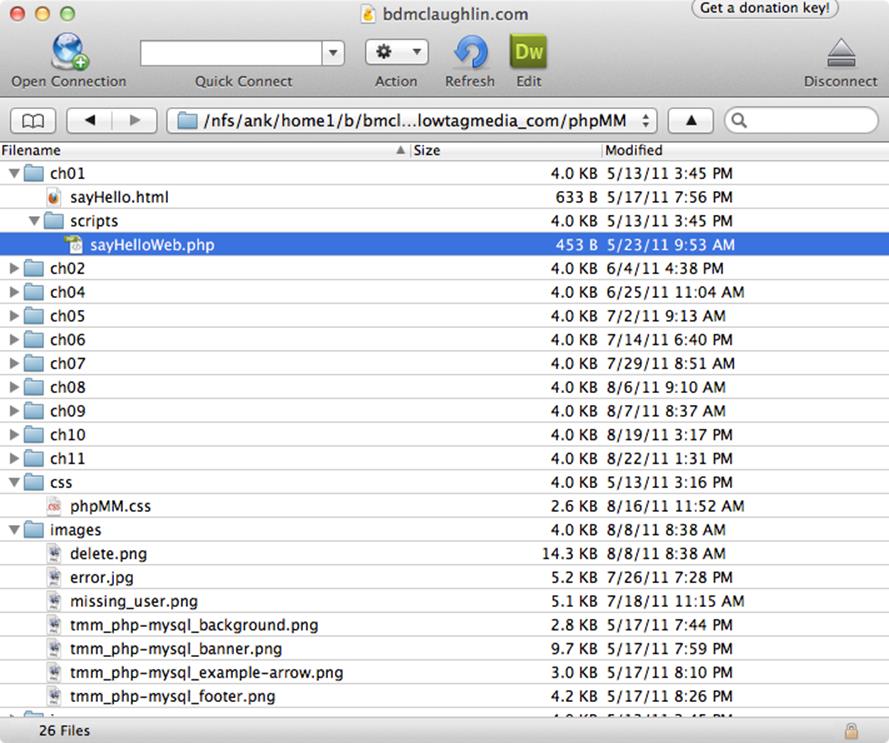This screenshot has width=889, height=743.
Task: Click the error.jpg file icon
Action: tap(54, 577)
